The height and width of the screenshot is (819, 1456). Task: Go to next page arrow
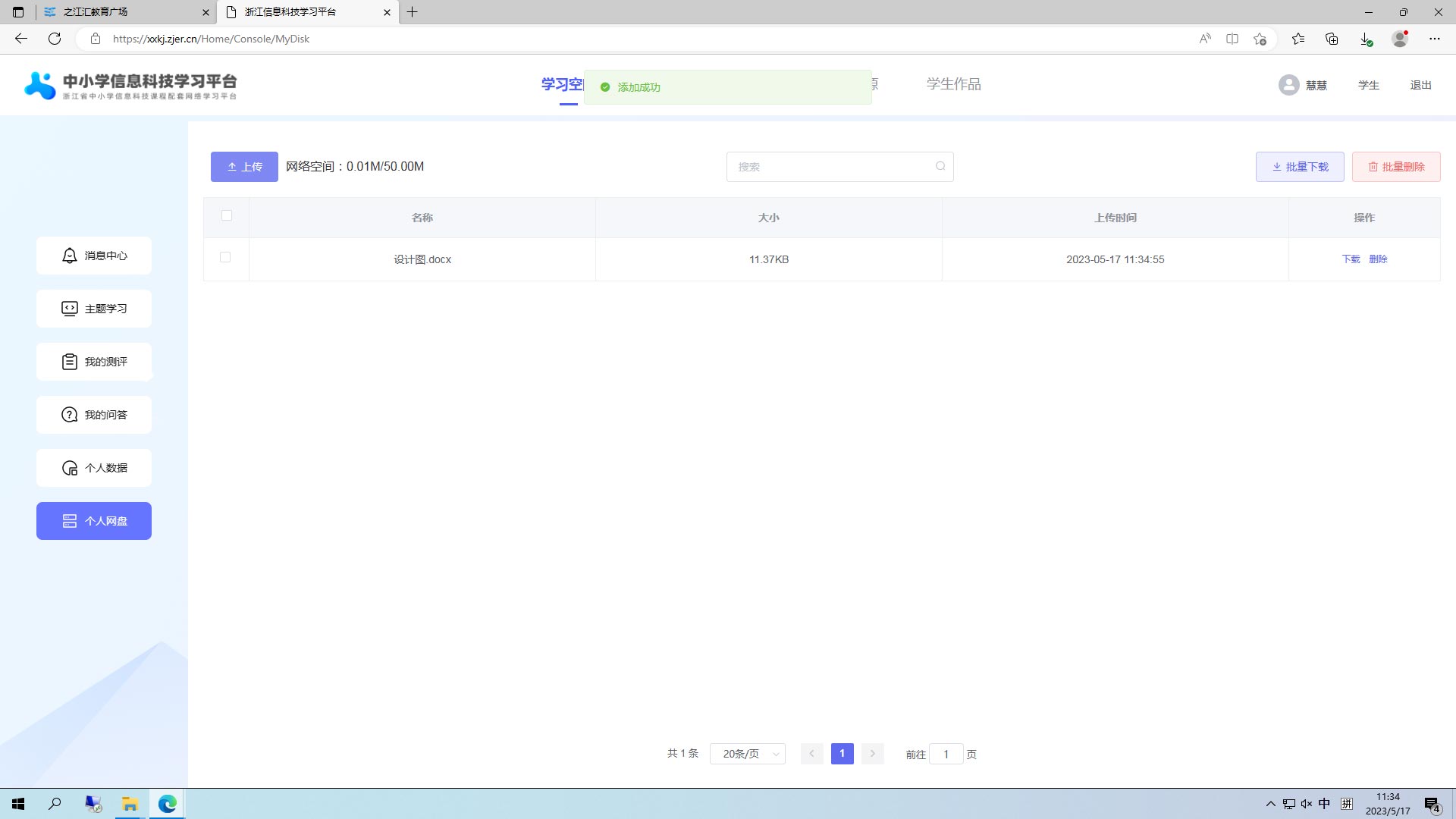[872, 754]
